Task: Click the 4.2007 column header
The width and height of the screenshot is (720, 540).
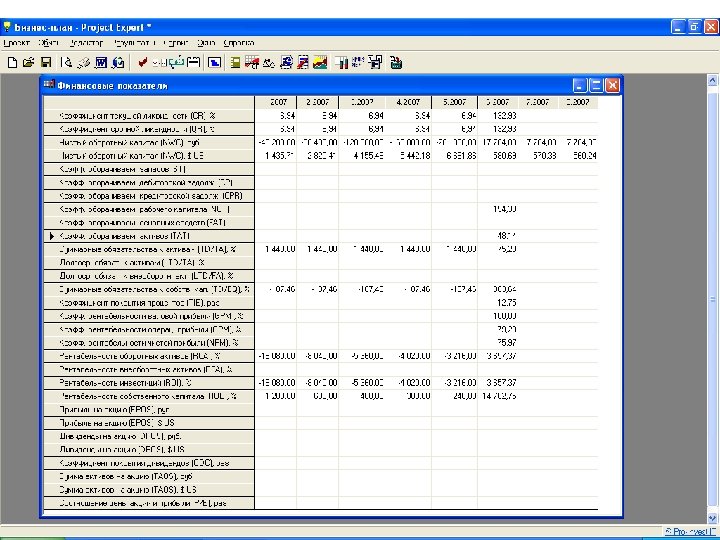Action: [x=408, y=102]
